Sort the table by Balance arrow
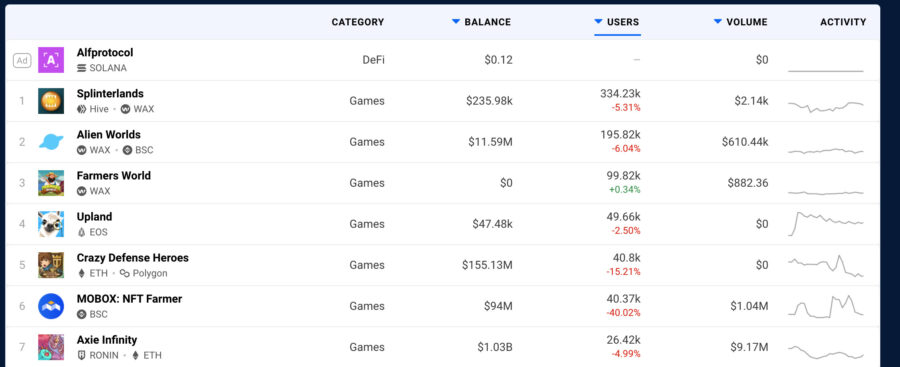The image size is (900, 367). coord(456,22)
